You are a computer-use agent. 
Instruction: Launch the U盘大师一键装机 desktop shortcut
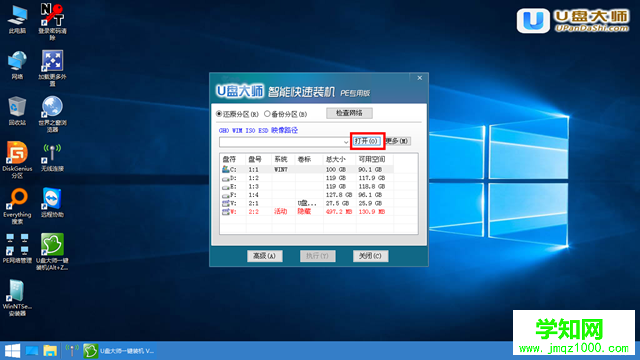pos(52,252)
